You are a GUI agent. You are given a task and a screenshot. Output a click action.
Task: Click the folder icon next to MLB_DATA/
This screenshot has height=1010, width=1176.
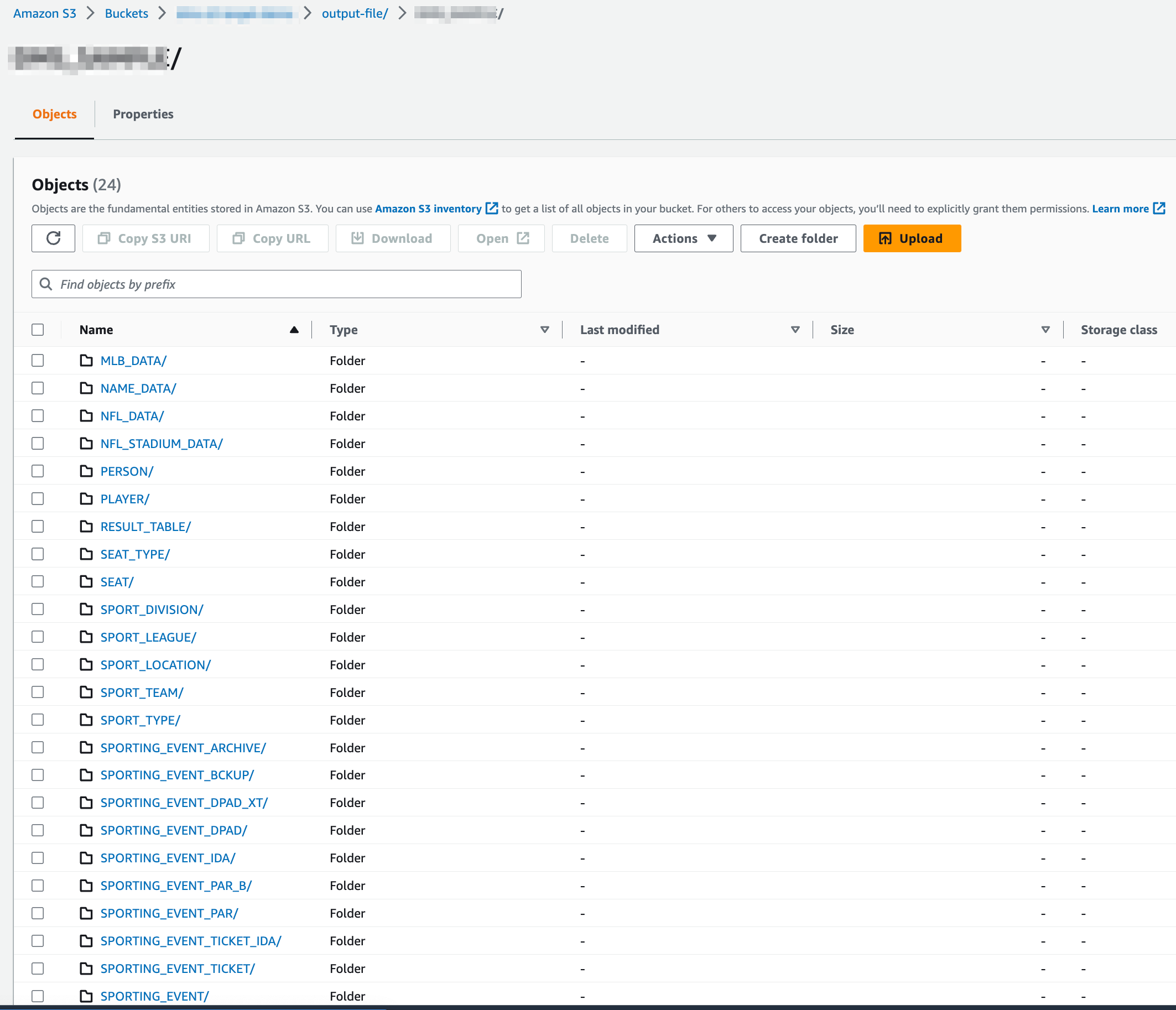pos(86,360)
